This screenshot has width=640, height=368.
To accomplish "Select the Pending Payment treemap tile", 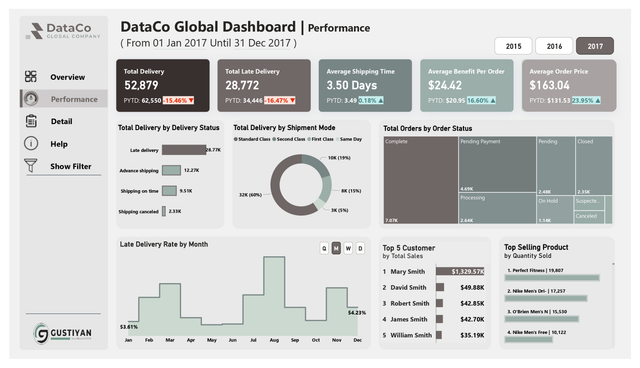I will click(497, 164).
